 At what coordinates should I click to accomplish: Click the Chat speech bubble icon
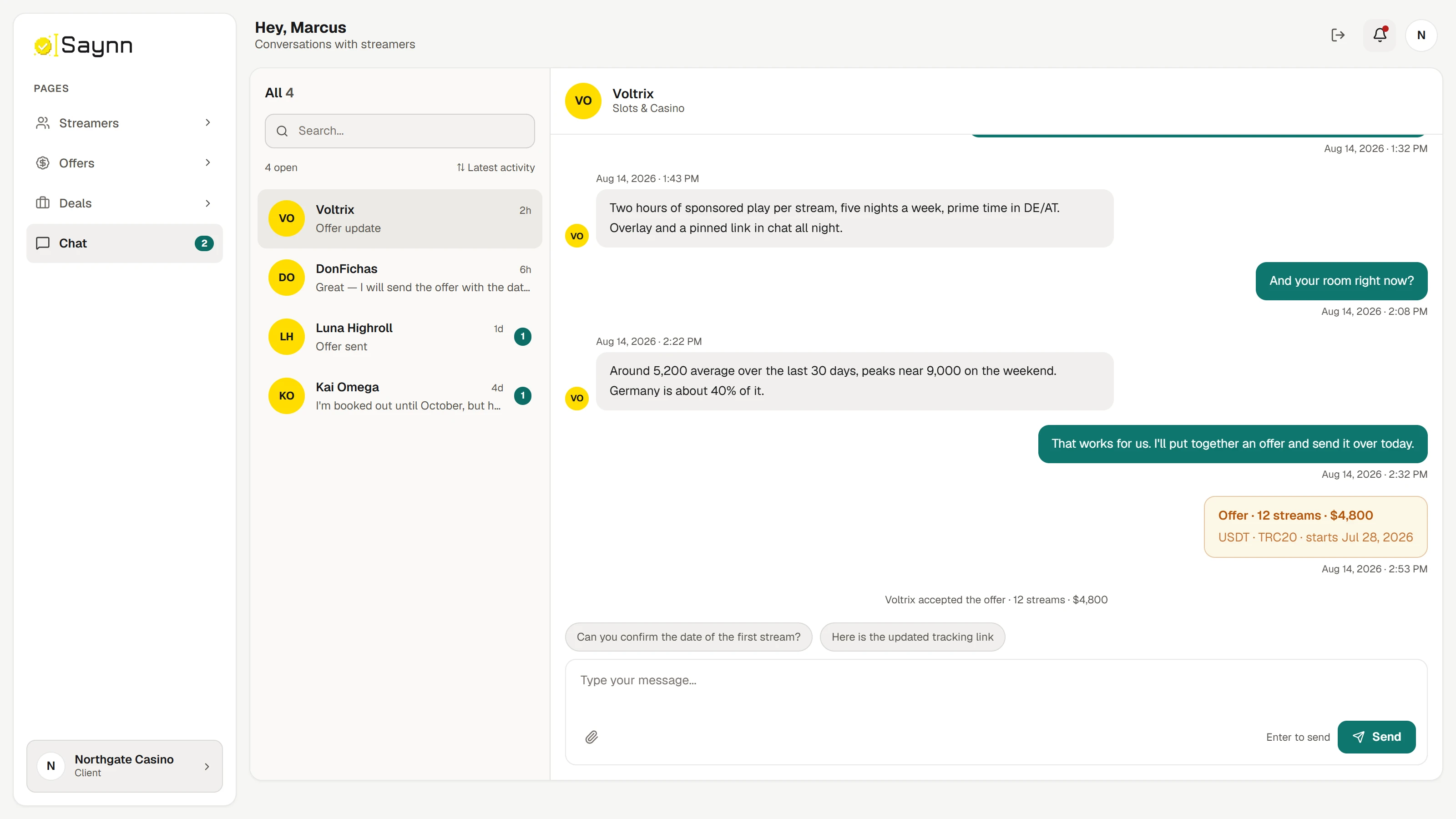click(43, 243)
